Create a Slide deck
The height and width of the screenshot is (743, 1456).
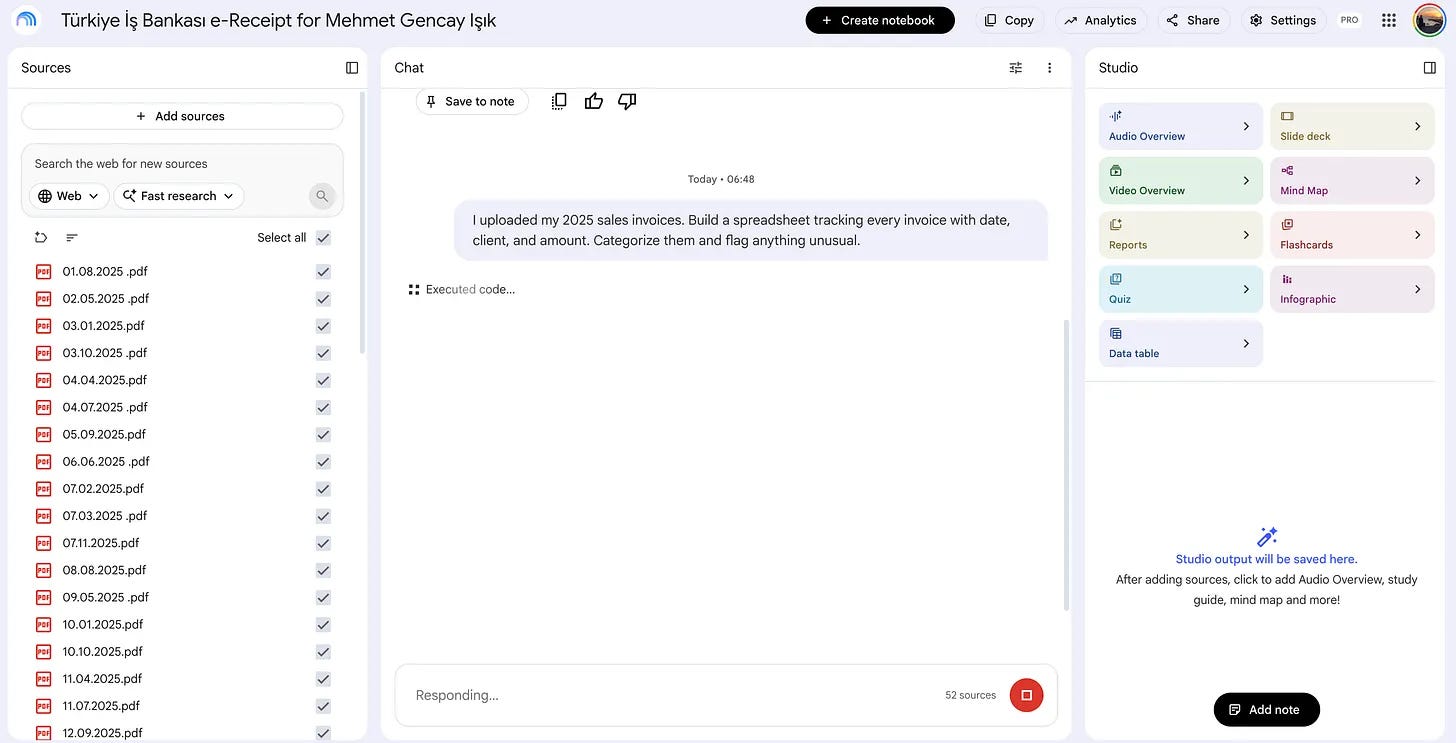(1352, 126)
